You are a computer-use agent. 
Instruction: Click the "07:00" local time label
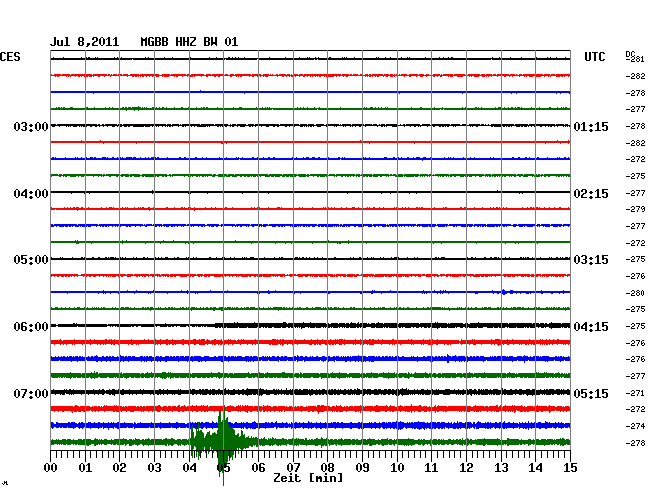[31, 393]
